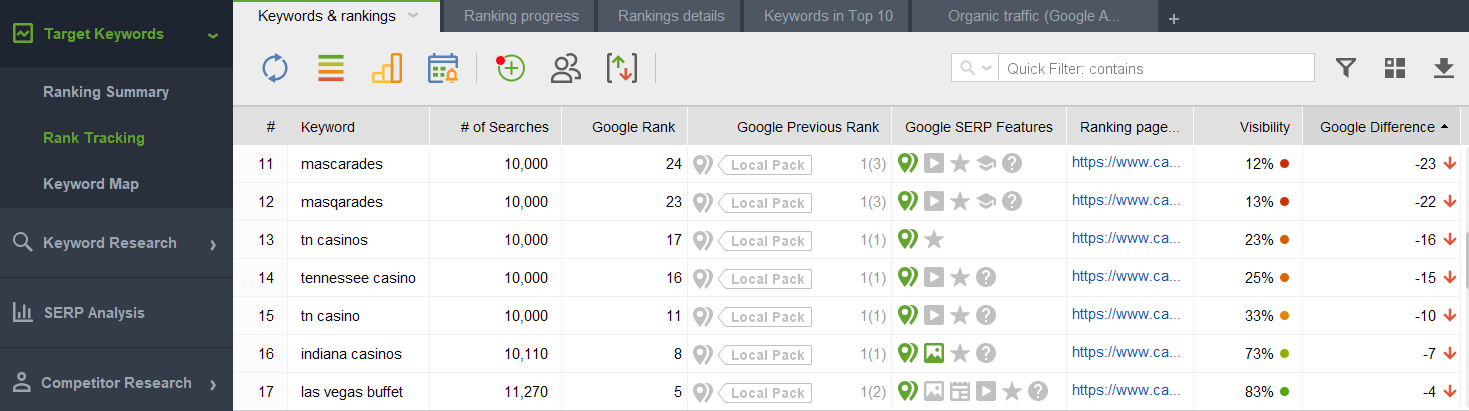Viewport: 1469px width, 411px height.
Task: Open the grid layout icon
Action: tap(1395, 68)
